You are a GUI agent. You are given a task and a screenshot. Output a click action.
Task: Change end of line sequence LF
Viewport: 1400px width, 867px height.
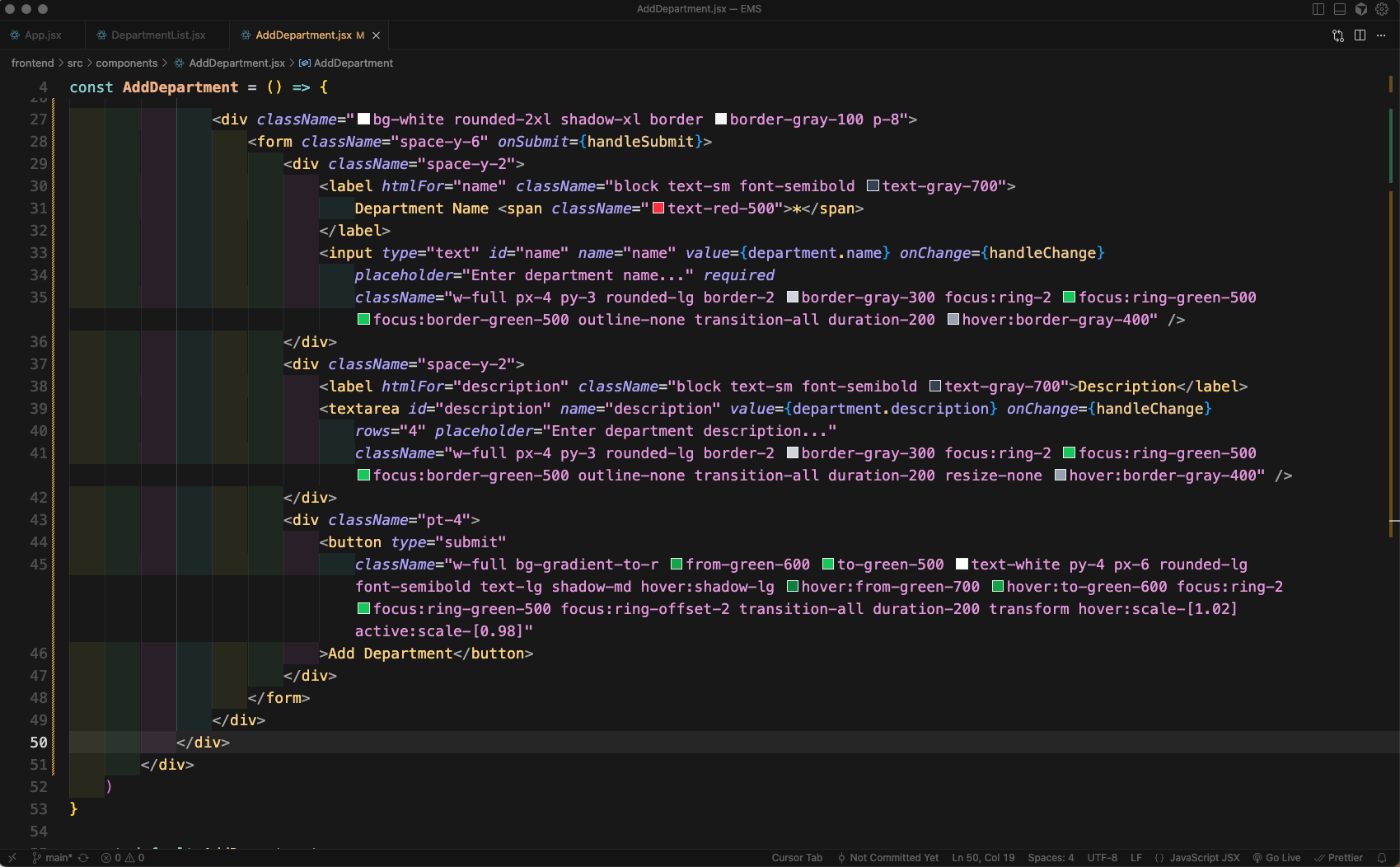coord(1136,858)
